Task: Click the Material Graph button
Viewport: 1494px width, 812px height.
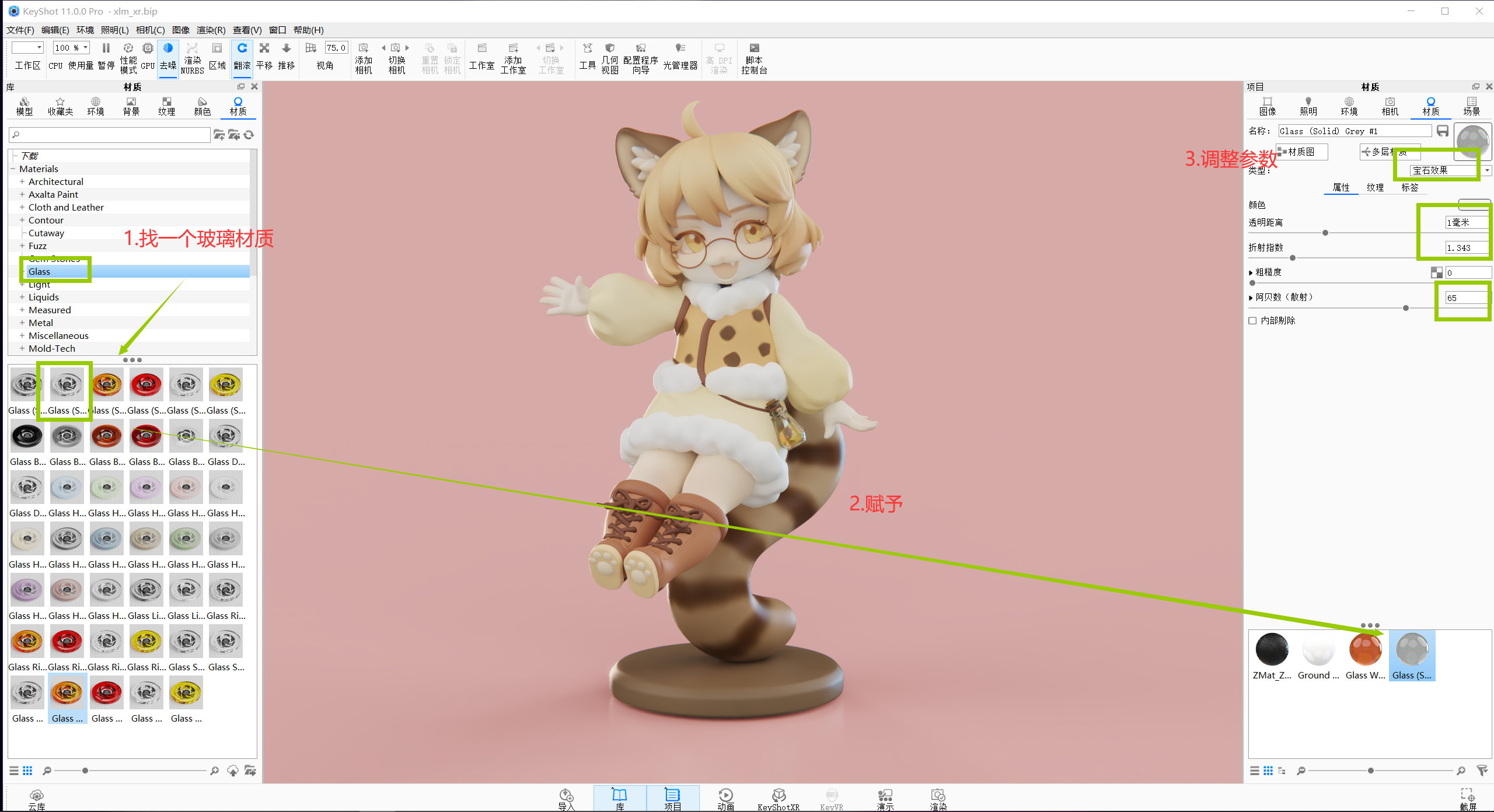Action: click(x=1301, y=152)
